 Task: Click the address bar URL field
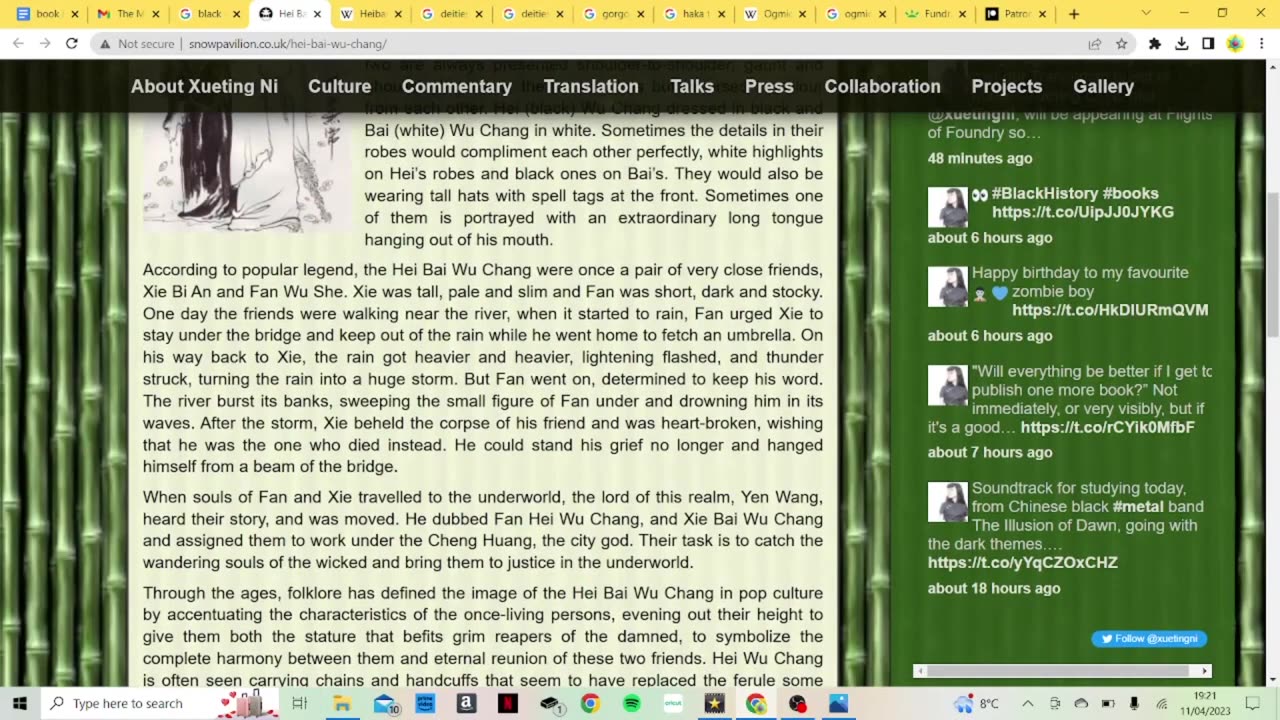[630, 44]
